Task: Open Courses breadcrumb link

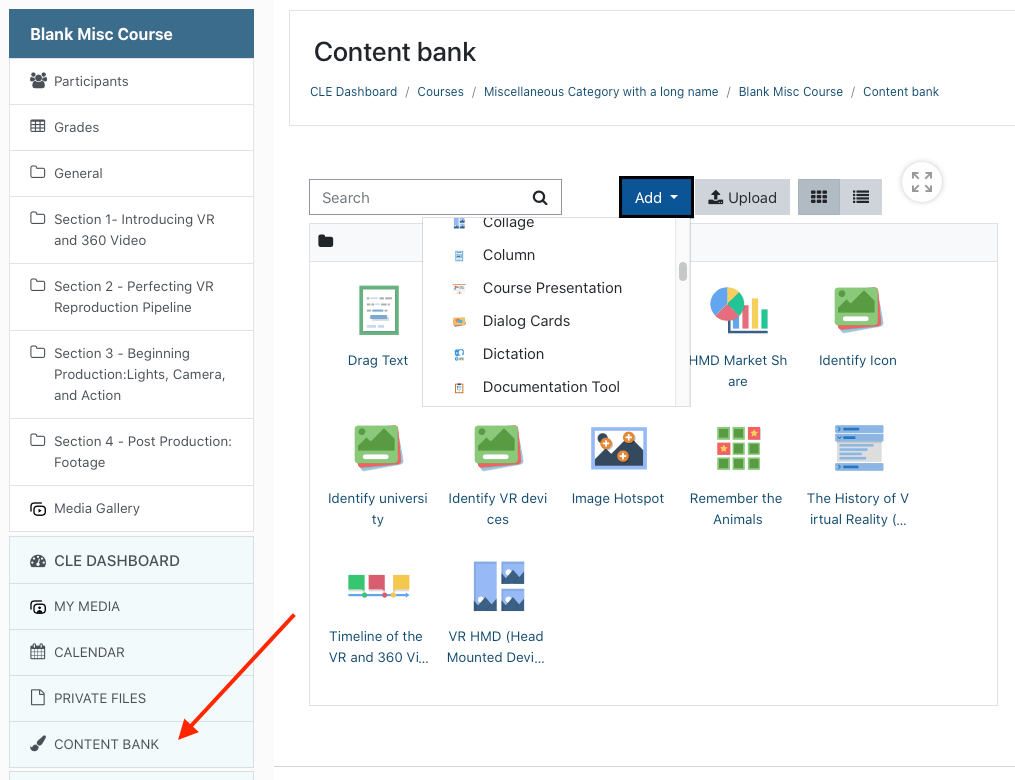Action: 440,92
